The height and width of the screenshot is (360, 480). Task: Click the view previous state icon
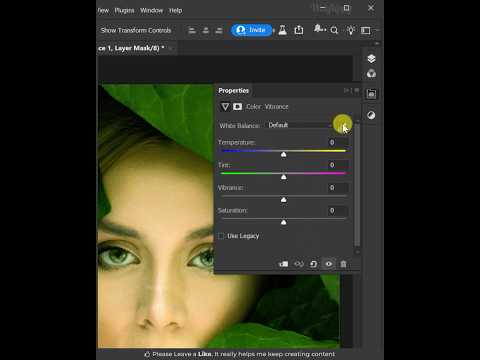coord(299,264)
